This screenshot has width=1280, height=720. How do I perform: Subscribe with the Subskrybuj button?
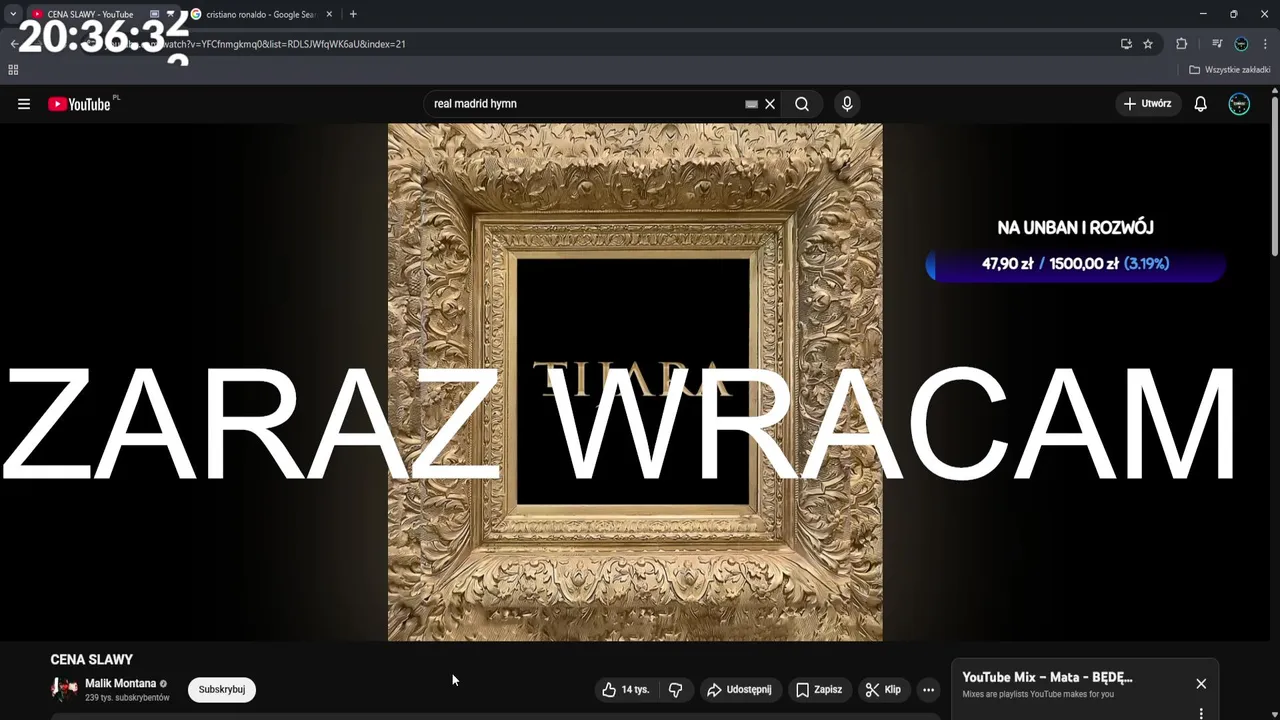222,690
